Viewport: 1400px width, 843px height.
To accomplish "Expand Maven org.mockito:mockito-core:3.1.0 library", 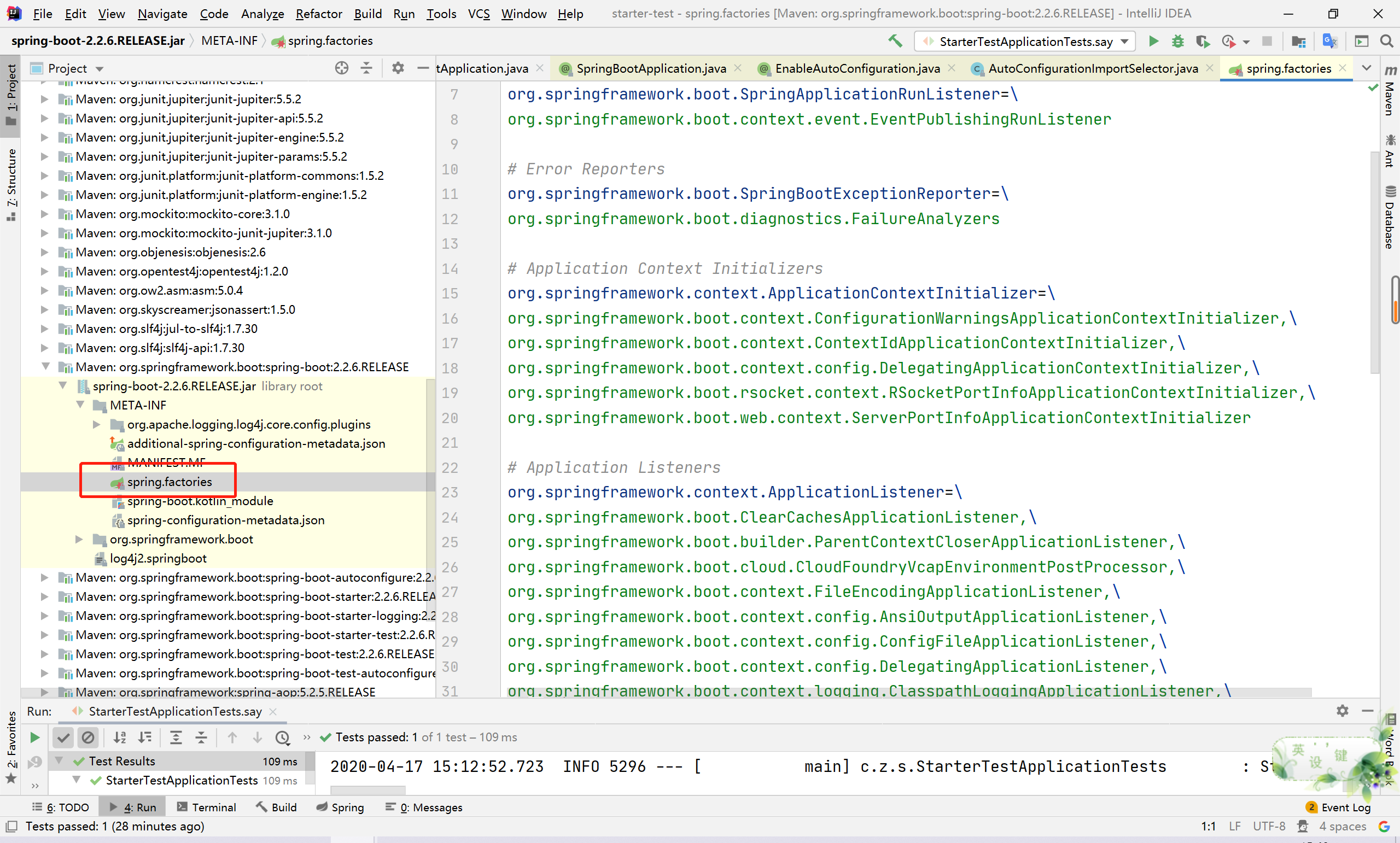I will [x=44, y=214].
